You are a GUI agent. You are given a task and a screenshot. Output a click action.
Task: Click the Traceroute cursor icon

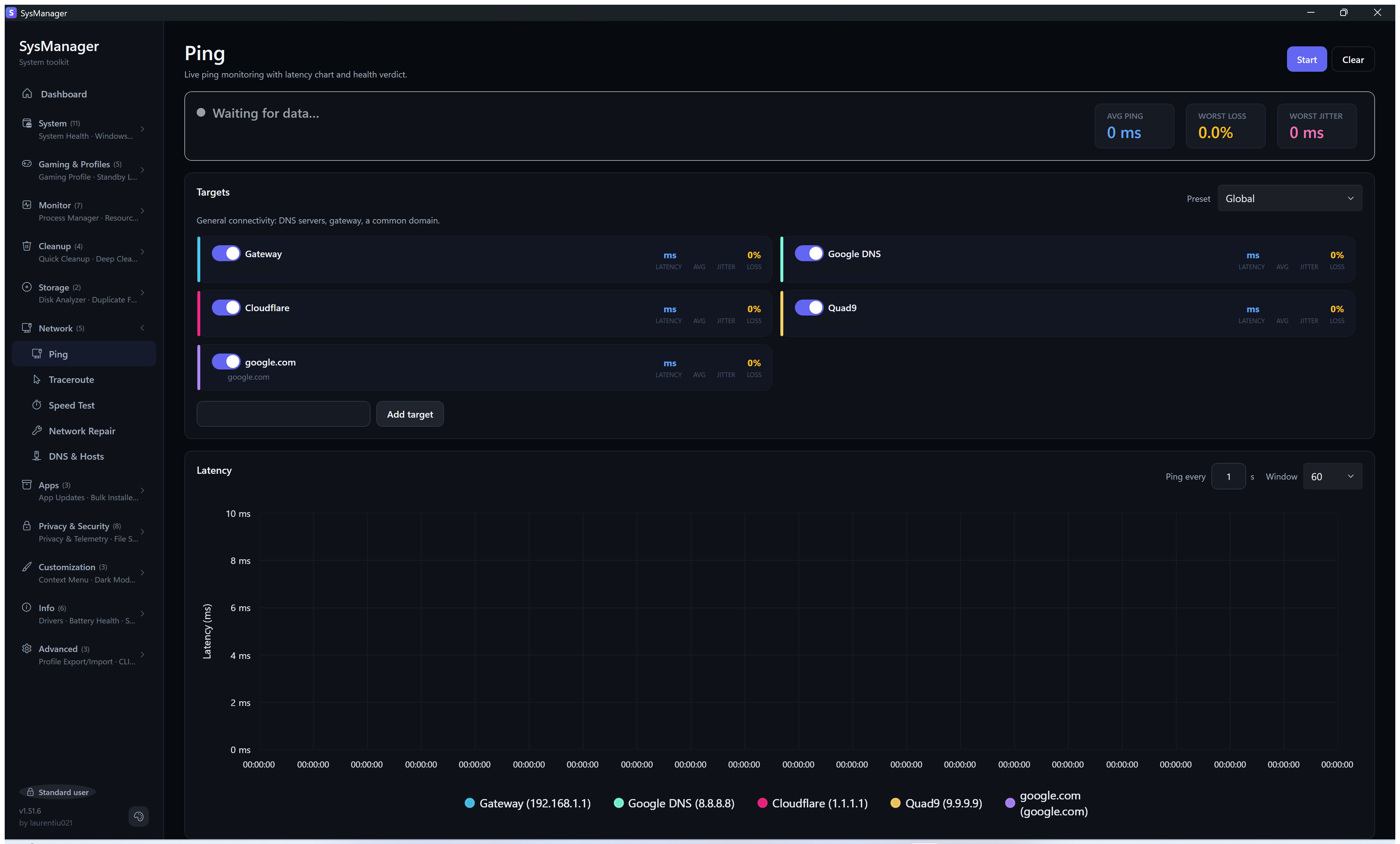tap(37, 379)
